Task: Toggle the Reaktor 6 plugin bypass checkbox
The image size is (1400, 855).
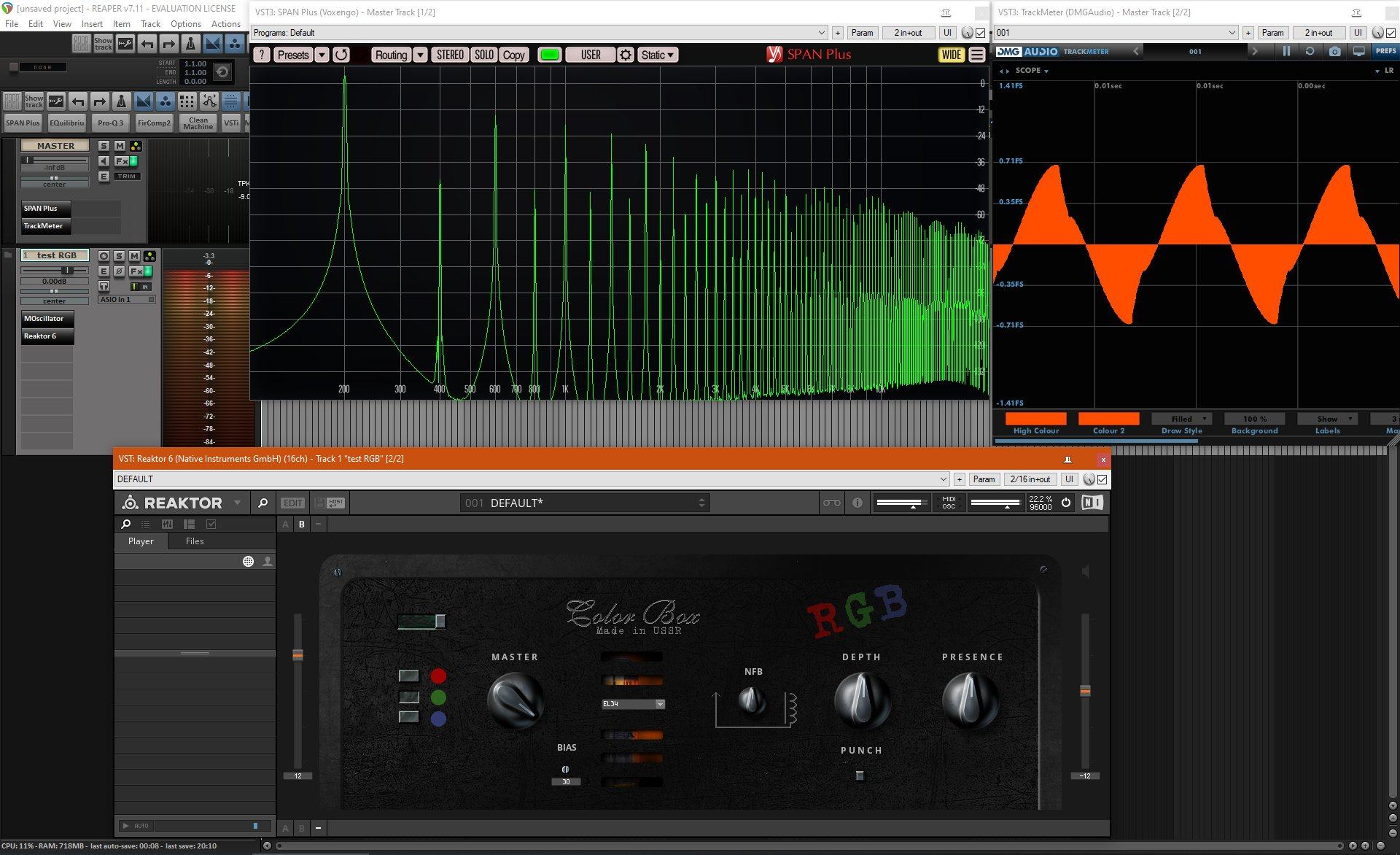Action: (1102, 479)
